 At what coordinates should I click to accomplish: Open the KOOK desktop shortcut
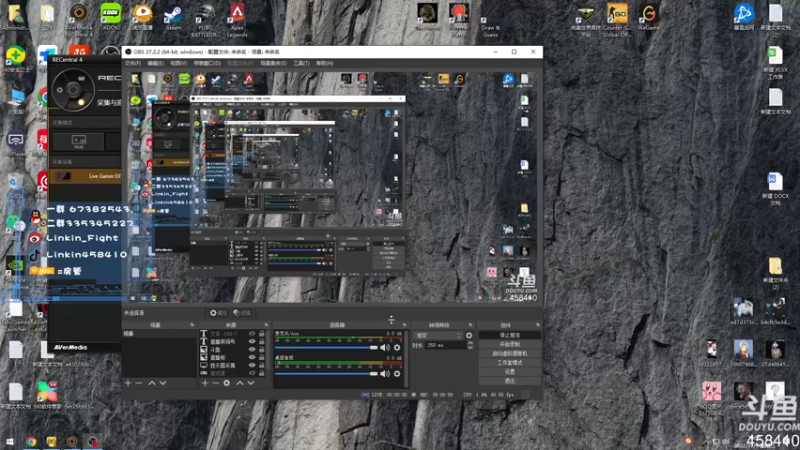pos(111,17)
